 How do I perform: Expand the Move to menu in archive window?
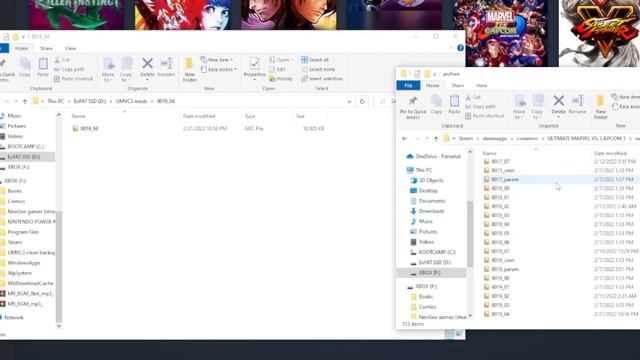519,107
